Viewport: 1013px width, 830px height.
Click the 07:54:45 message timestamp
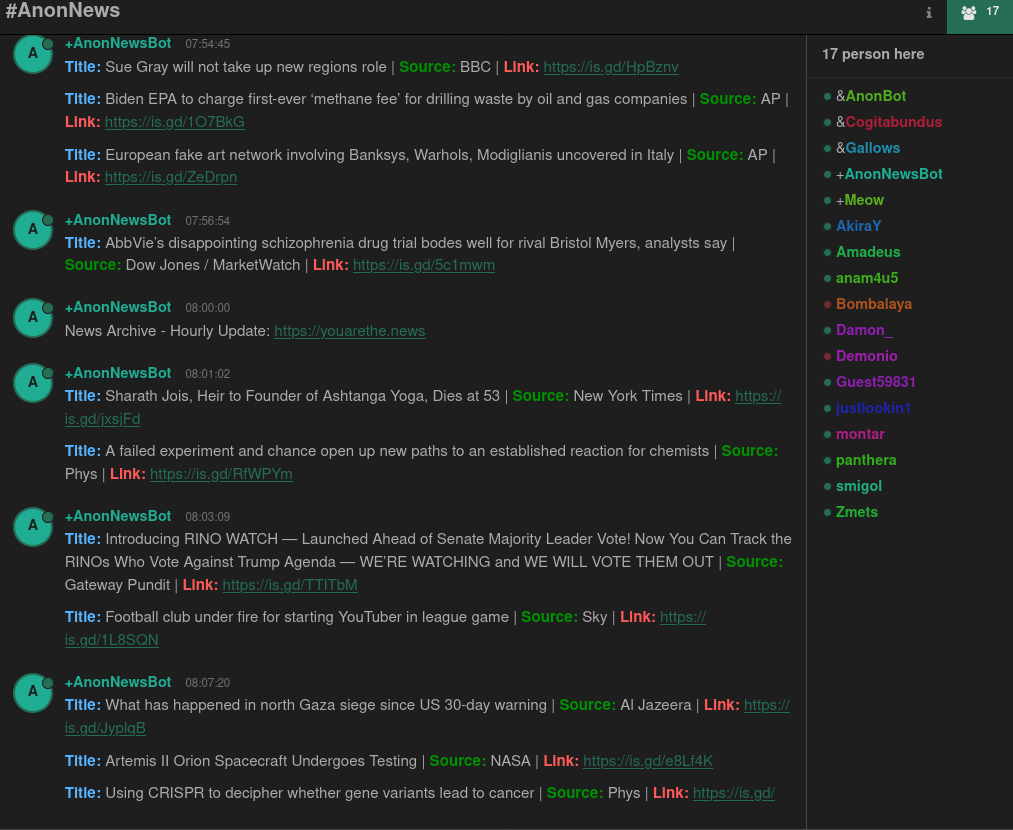pyautogui.click(x=207, y=44)
